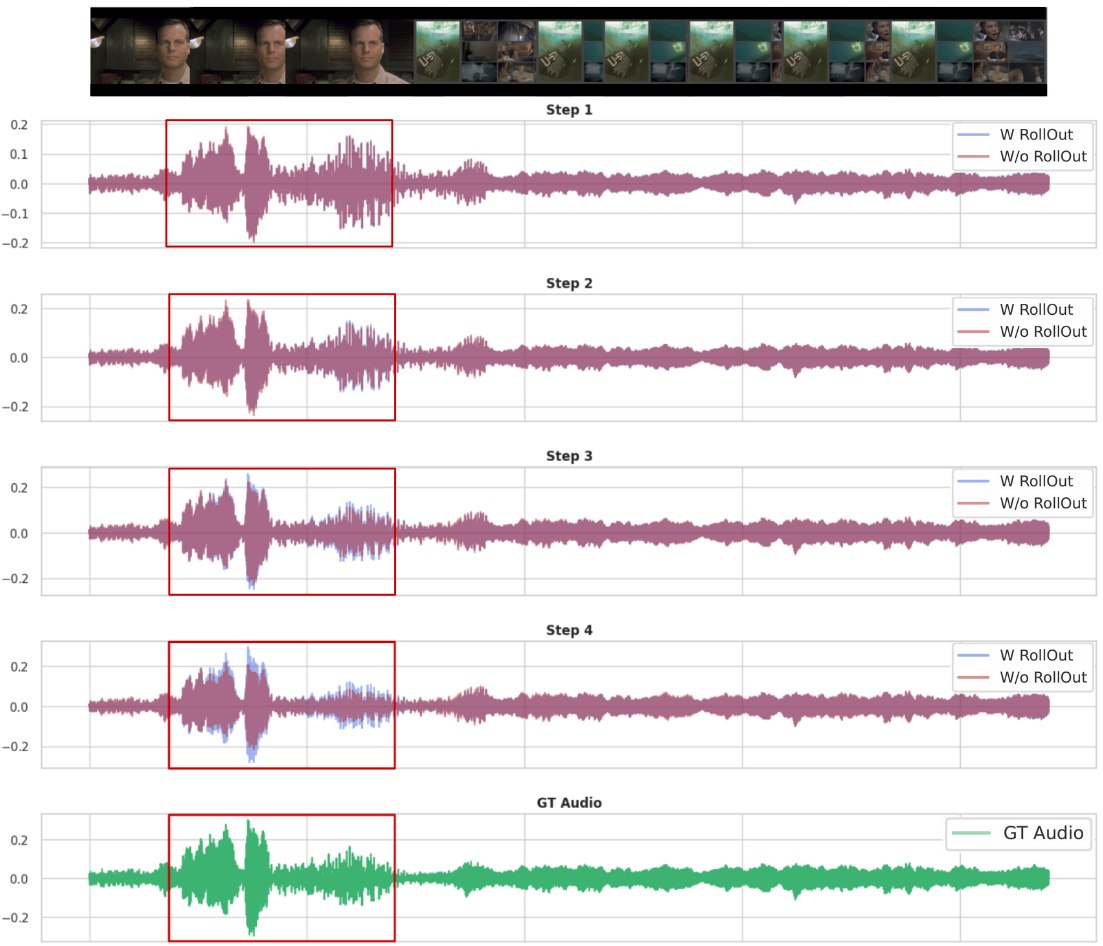Click the "Step 2" plot title
The width and height of the screenshot is (1103, 946).
point(569,283)
